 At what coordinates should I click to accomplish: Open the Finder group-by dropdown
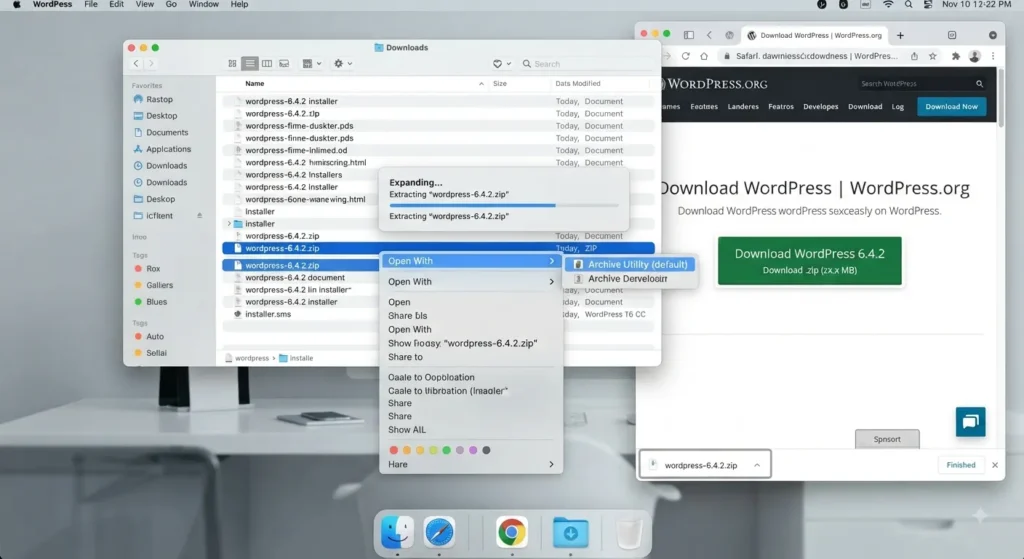click(312, 63)
